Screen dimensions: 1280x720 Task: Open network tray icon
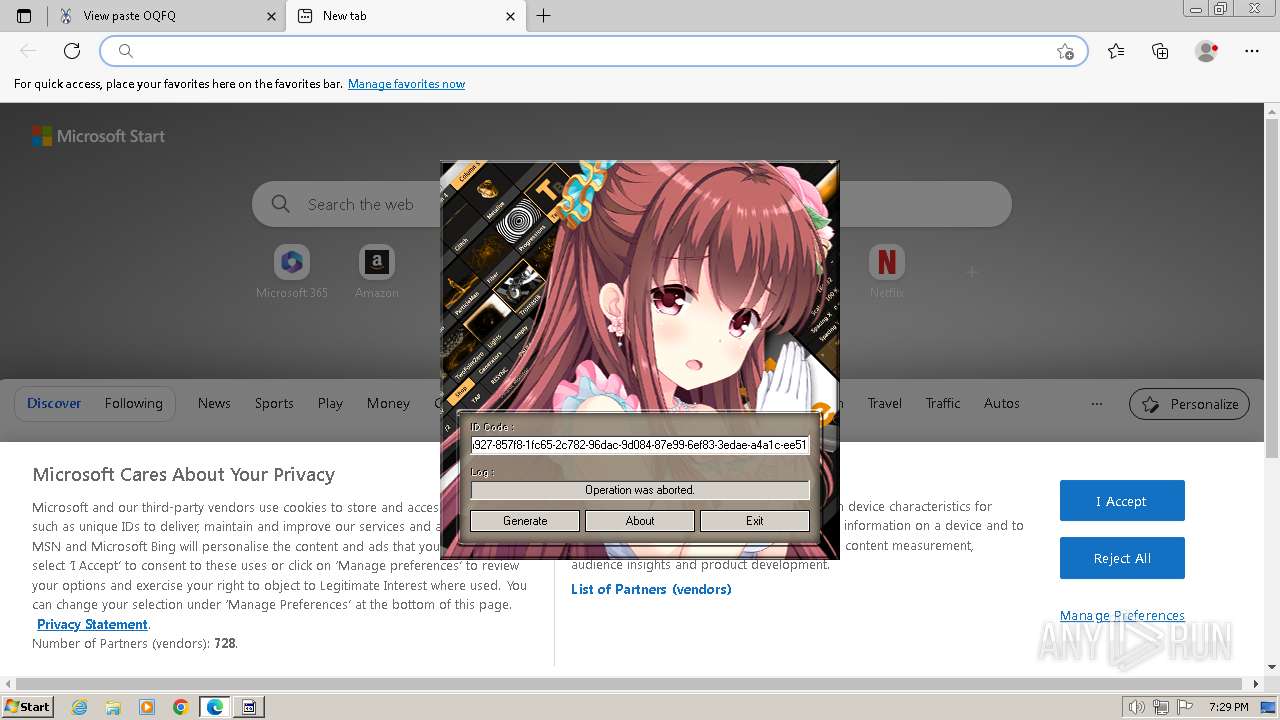(x=1161, y=707)
